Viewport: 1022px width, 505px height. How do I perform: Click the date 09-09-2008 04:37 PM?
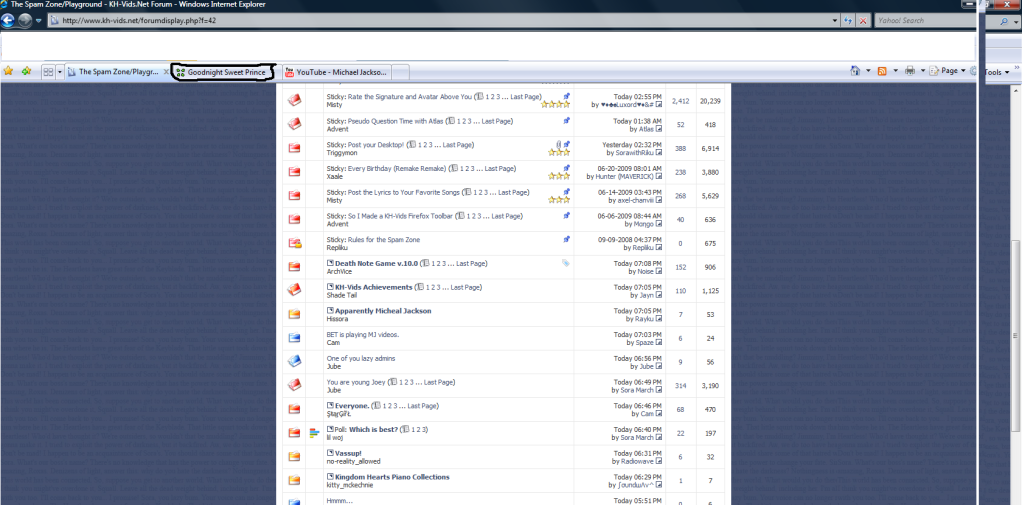point(631,240)
